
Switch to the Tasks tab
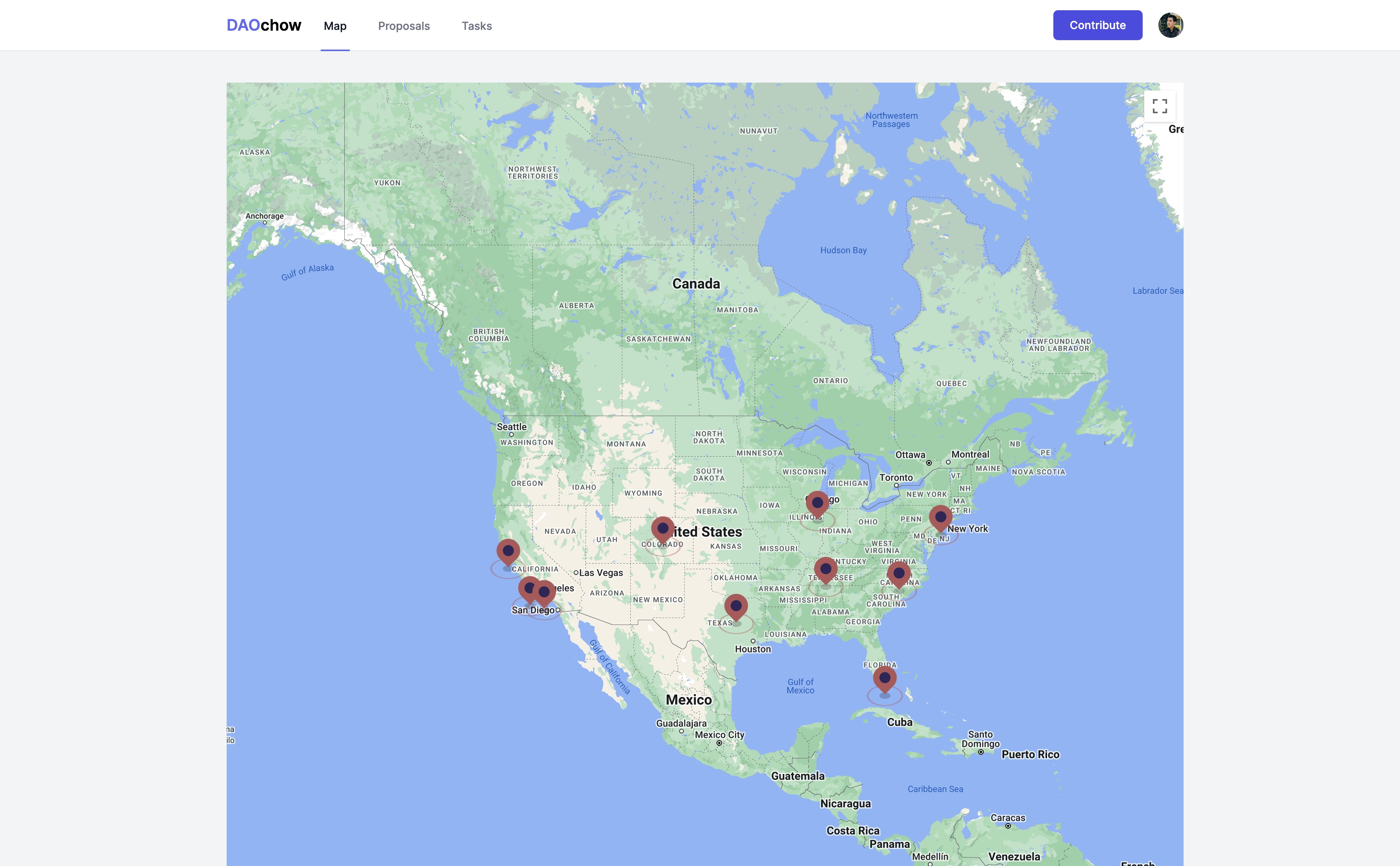pyautogui.click(x=476, y=26)
